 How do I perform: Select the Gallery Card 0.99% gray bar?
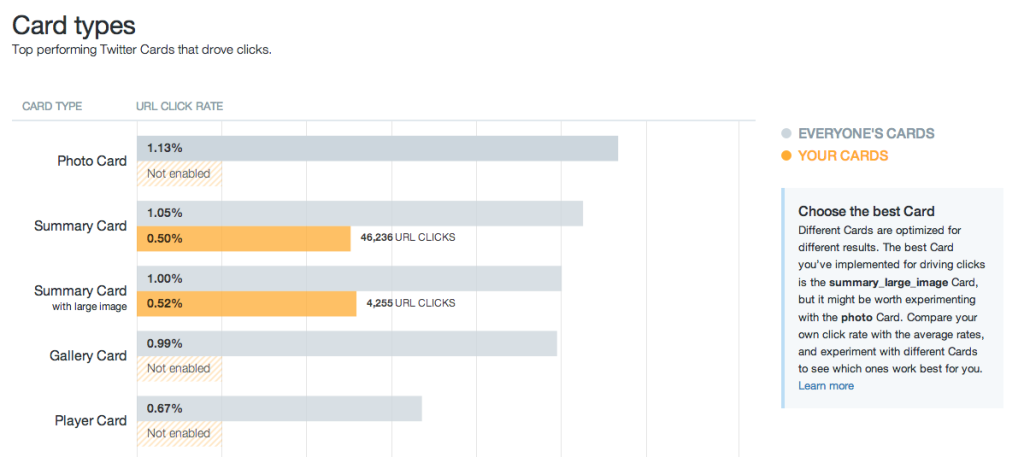tap(347, 344)
